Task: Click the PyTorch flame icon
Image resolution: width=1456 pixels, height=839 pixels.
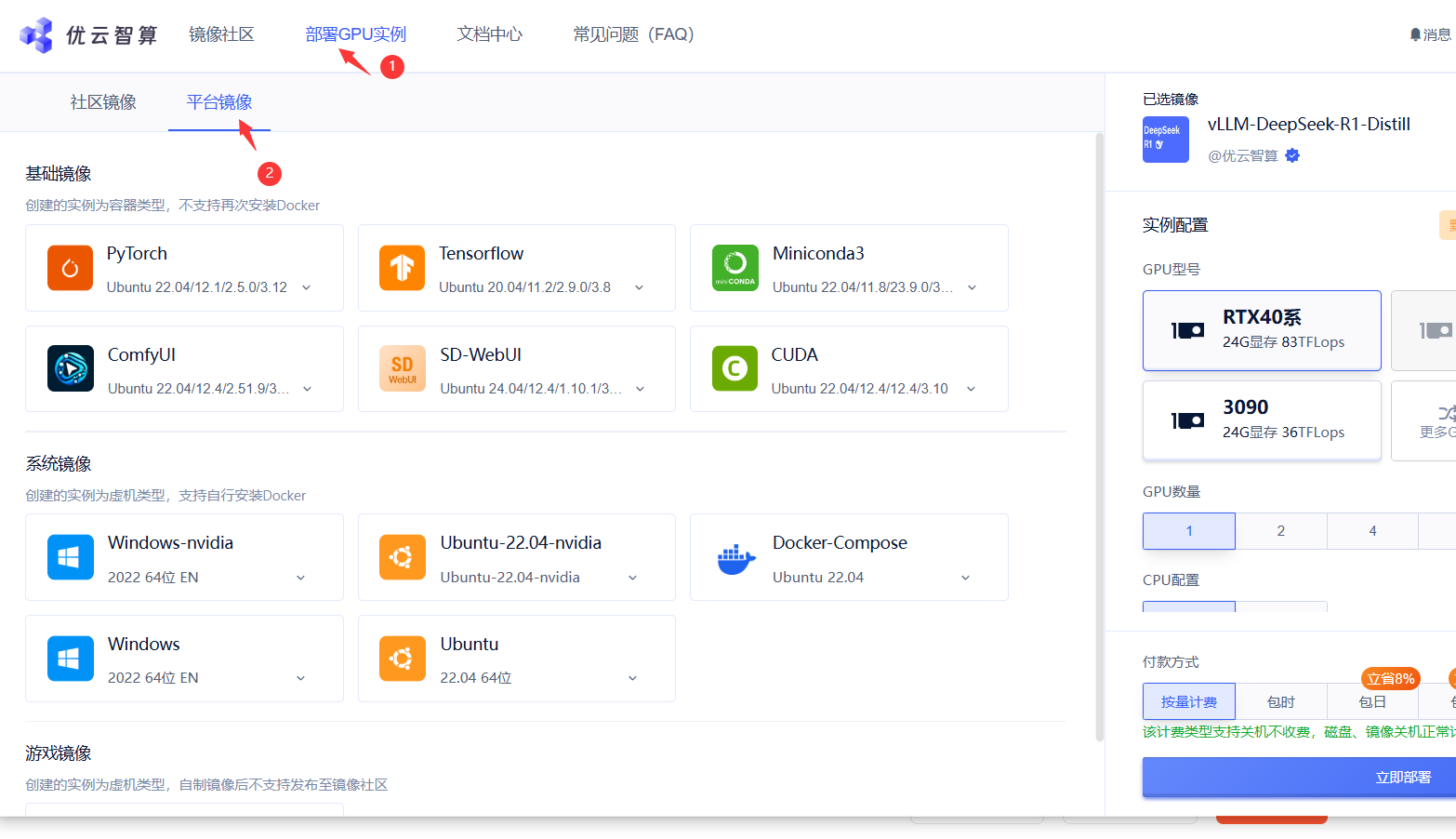Action: pyautogui.click(x=70, y=268)
